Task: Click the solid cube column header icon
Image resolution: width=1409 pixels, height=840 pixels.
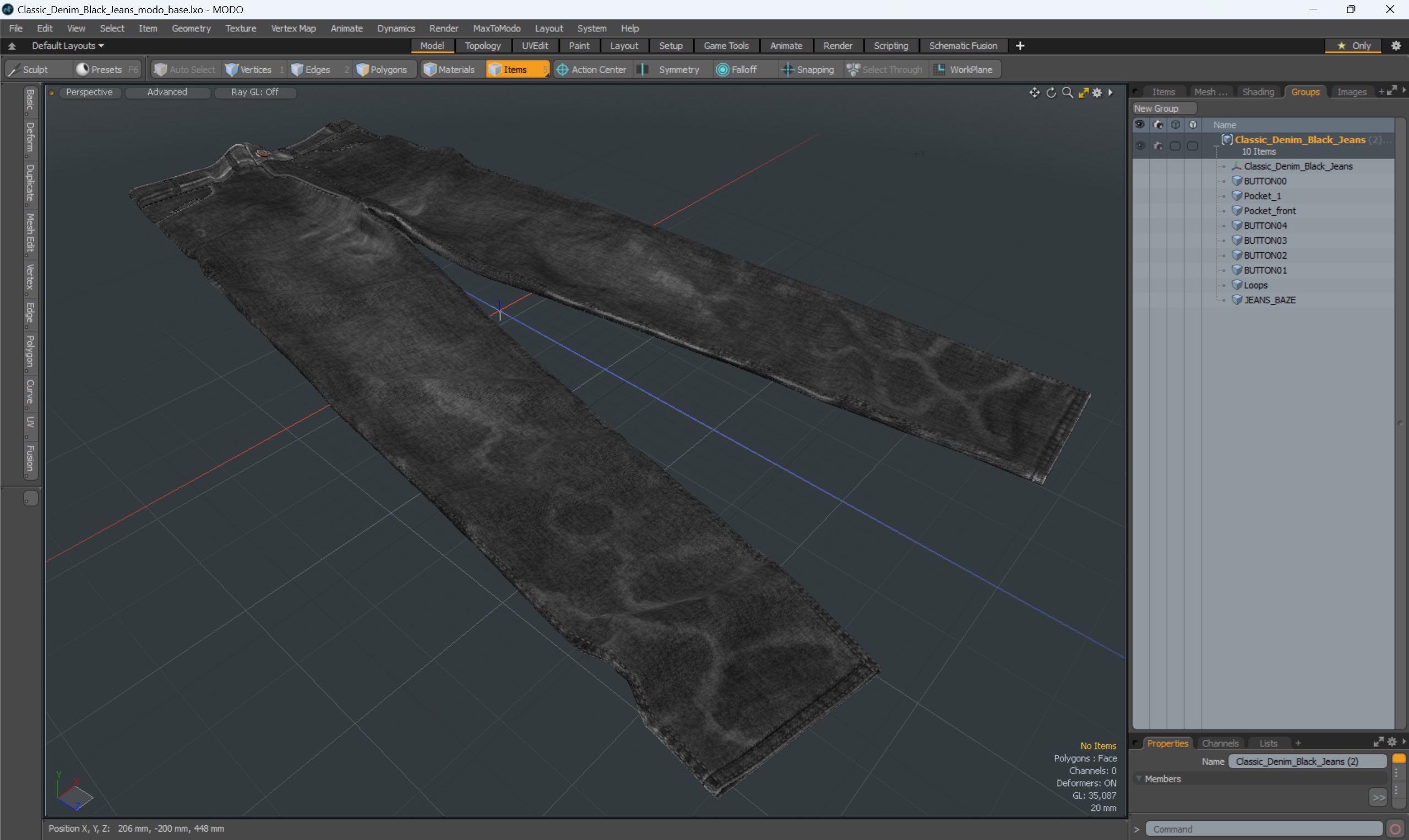Action: (1193, 124)
